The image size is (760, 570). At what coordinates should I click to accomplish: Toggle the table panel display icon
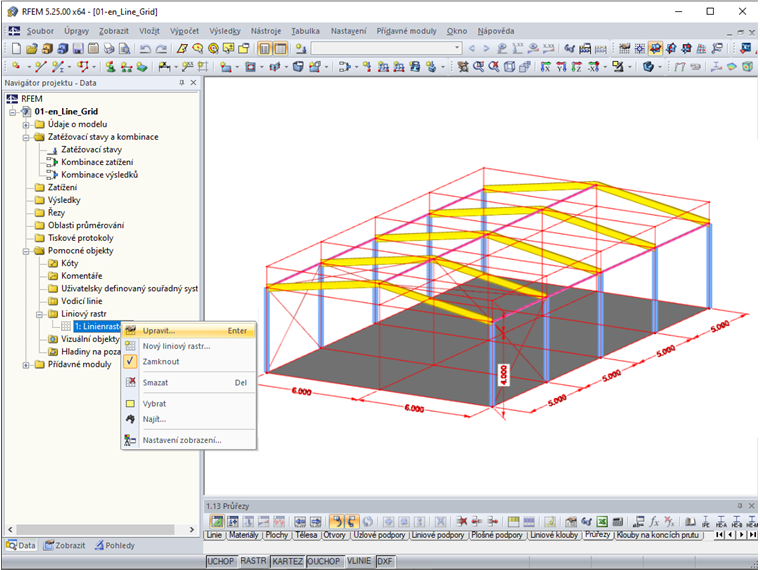[x=280, y=48]
